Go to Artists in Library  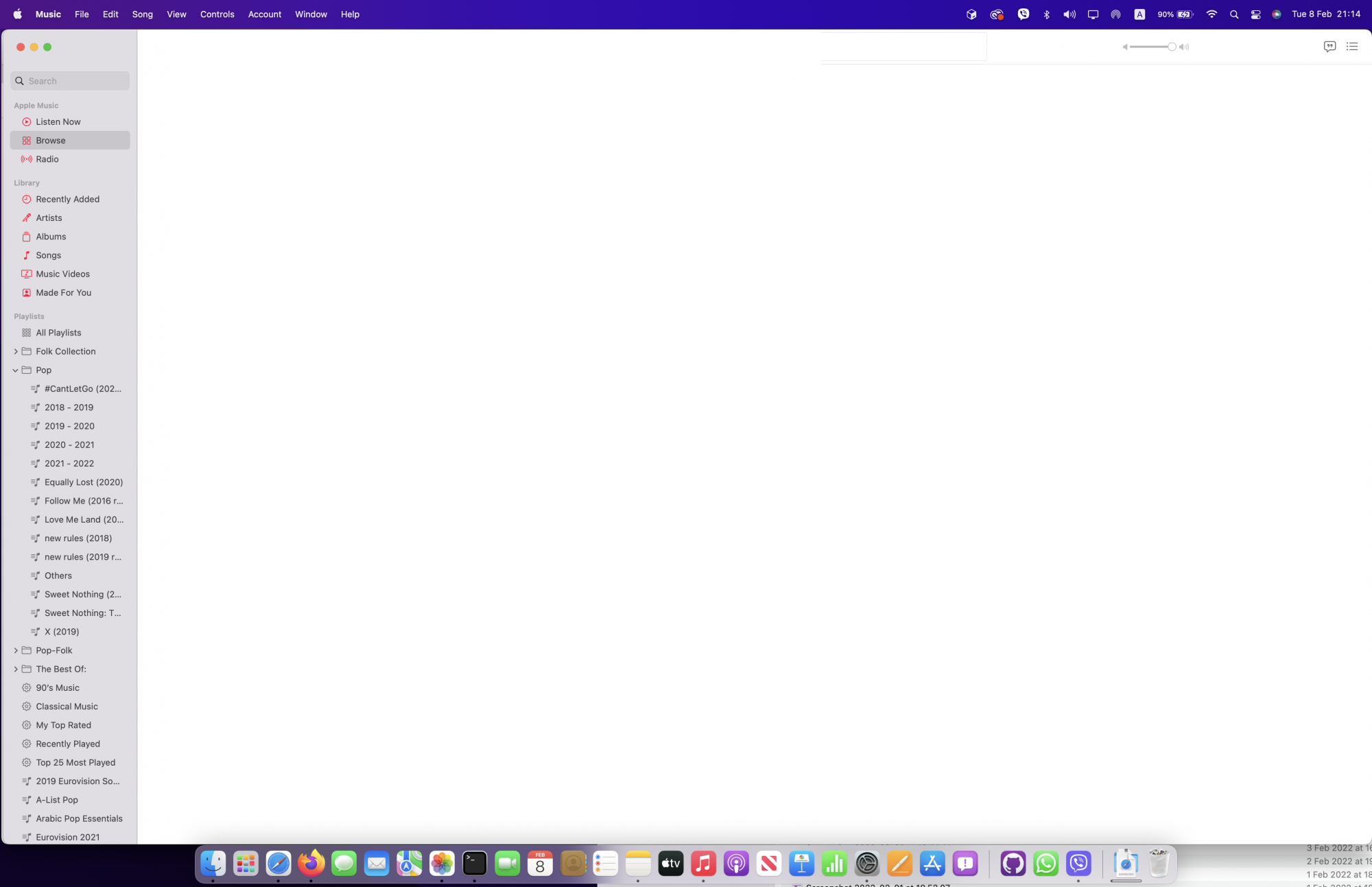49,217
